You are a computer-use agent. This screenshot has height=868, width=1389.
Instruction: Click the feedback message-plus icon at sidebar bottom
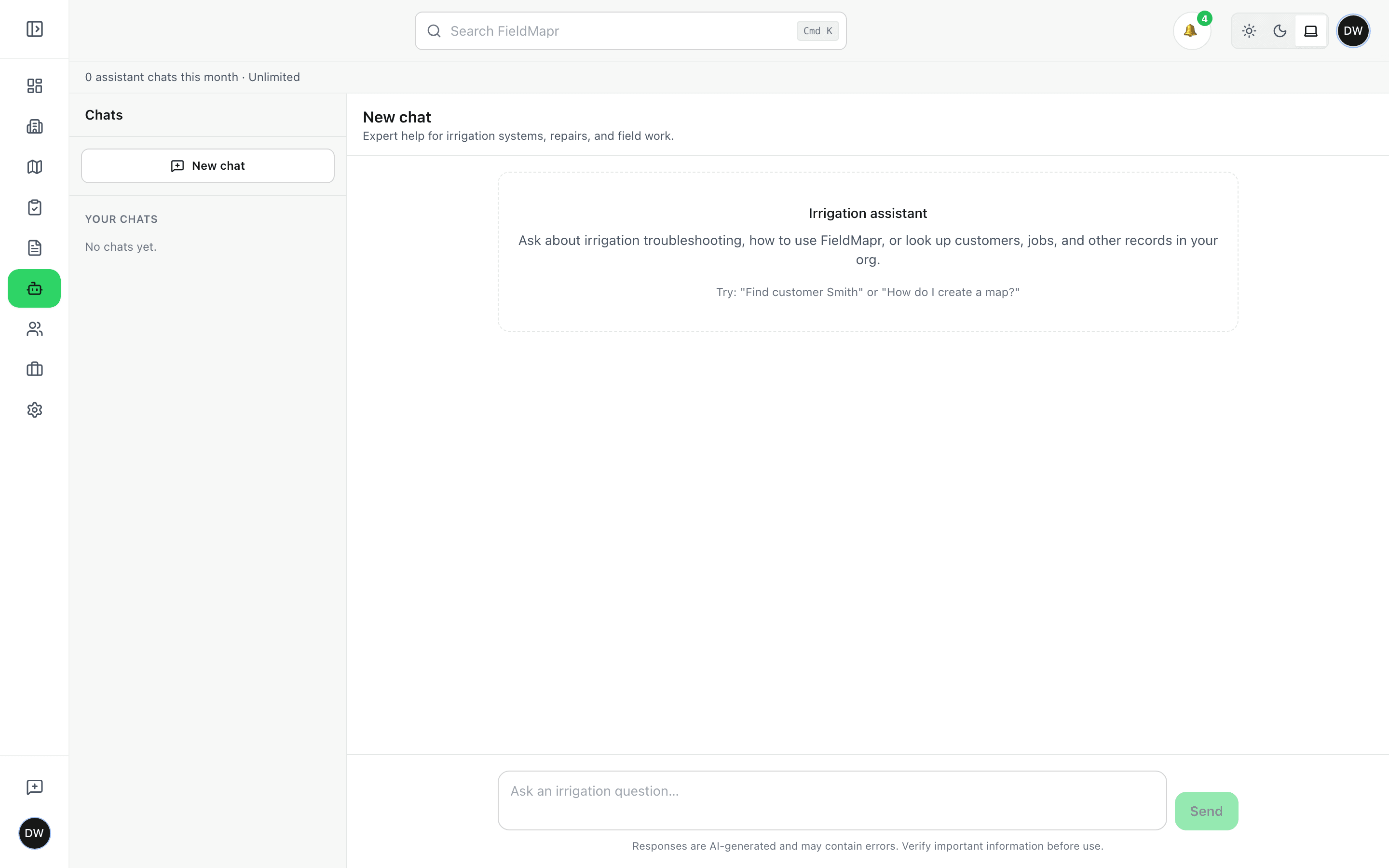(34, 787)
